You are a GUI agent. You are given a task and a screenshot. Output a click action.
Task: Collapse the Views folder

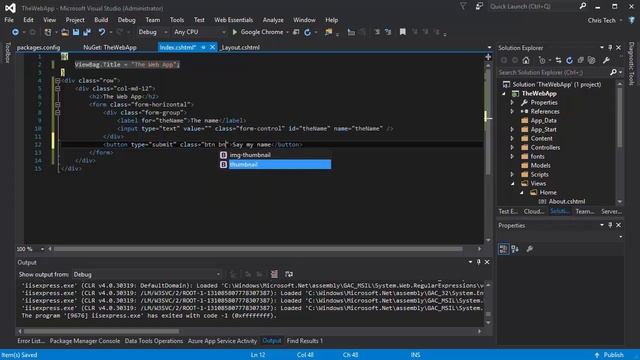point(512,183)
